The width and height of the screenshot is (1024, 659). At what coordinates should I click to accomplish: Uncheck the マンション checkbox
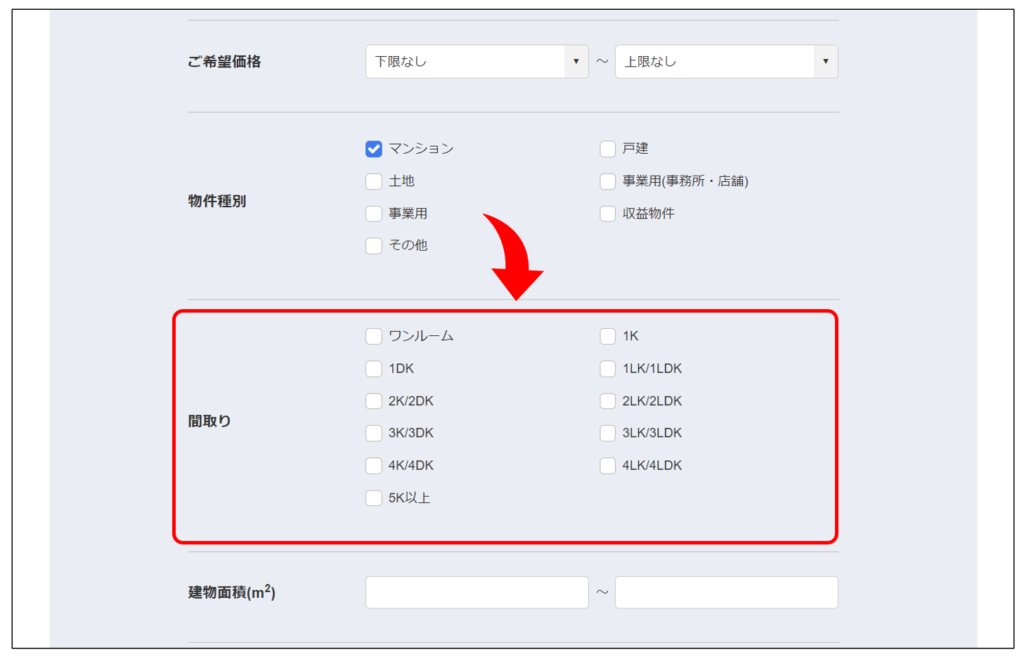[x=374, y=149]
